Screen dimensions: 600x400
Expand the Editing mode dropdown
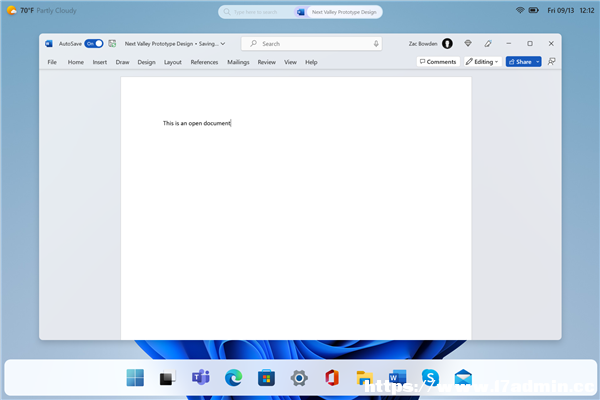483,62
